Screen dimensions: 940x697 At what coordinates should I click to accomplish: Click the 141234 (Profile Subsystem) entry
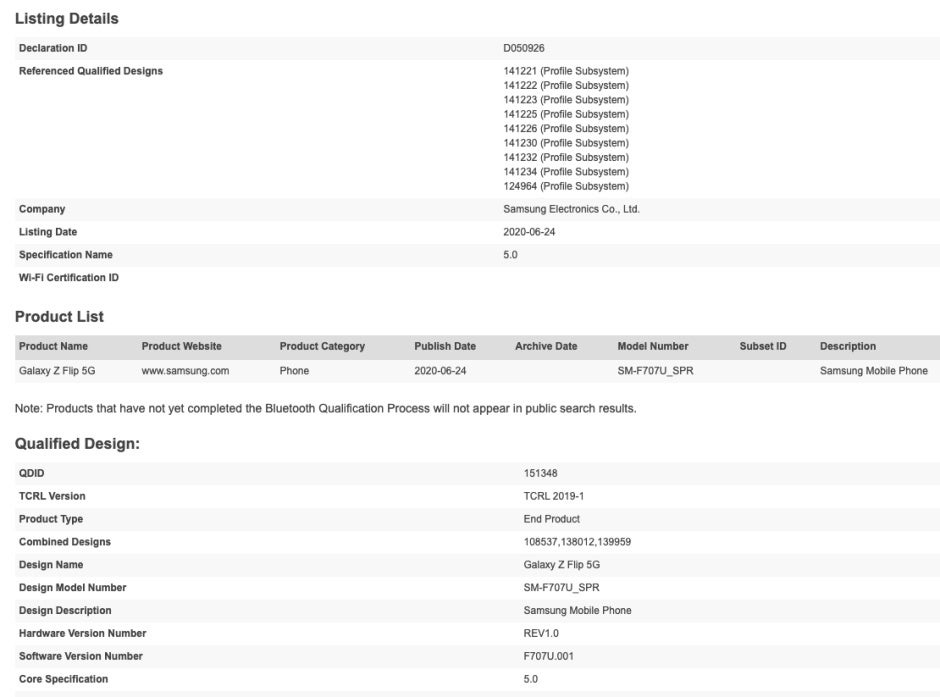[566, 171]
